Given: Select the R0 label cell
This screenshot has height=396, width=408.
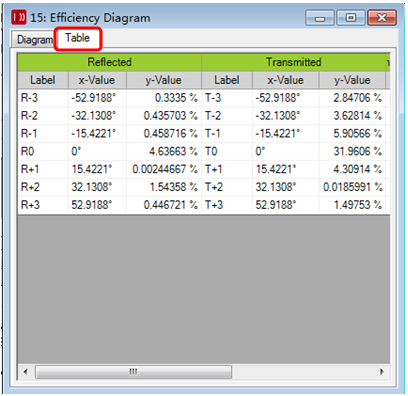Looking at the screenshot, I should coord(43,151).
